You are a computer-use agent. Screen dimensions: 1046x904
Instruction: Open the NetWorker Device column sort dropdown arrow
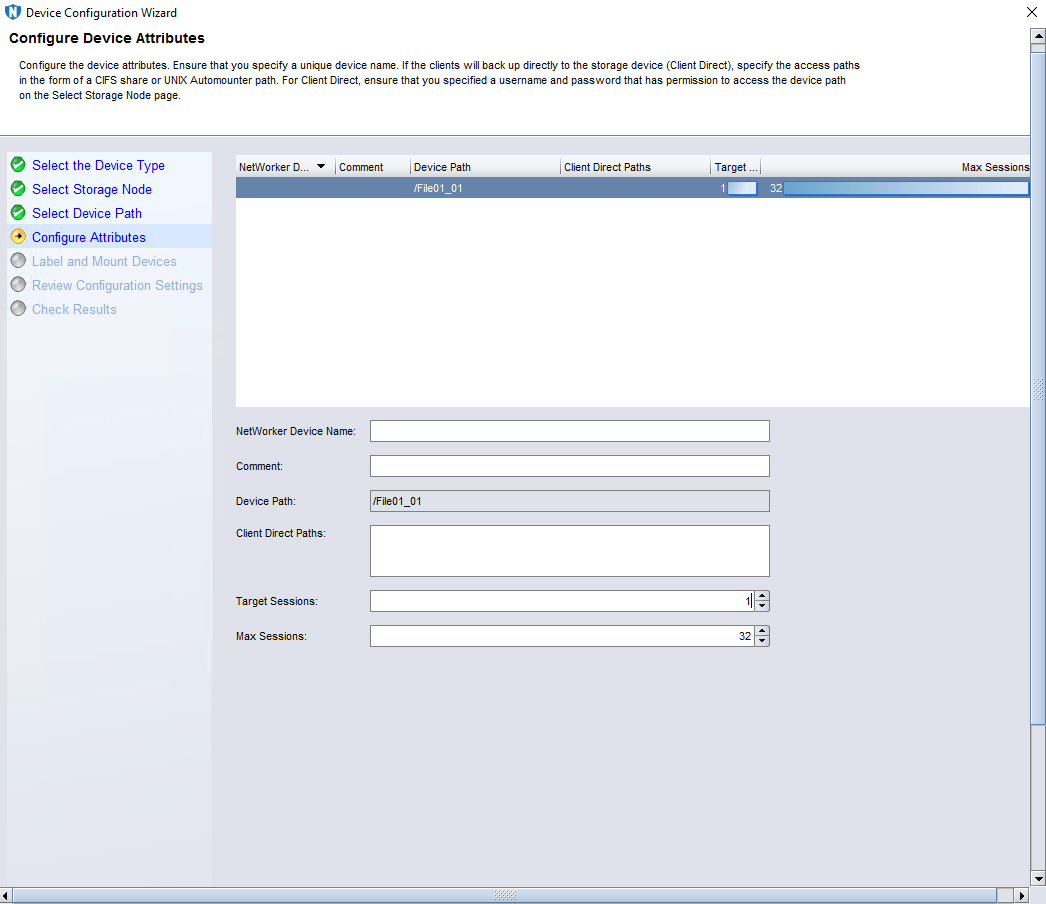click(321, 167)
